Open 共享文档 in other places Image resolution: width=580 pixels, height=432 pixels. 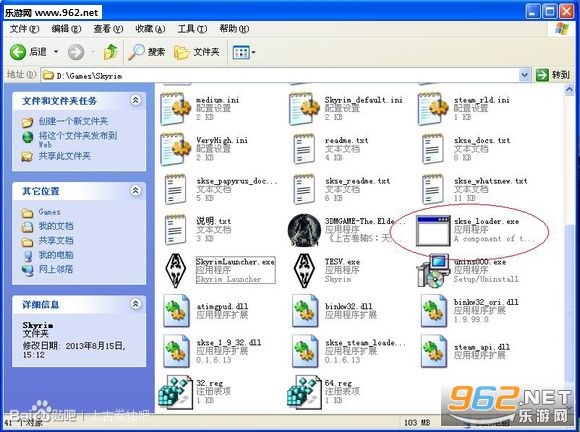[x=56, y=240]
